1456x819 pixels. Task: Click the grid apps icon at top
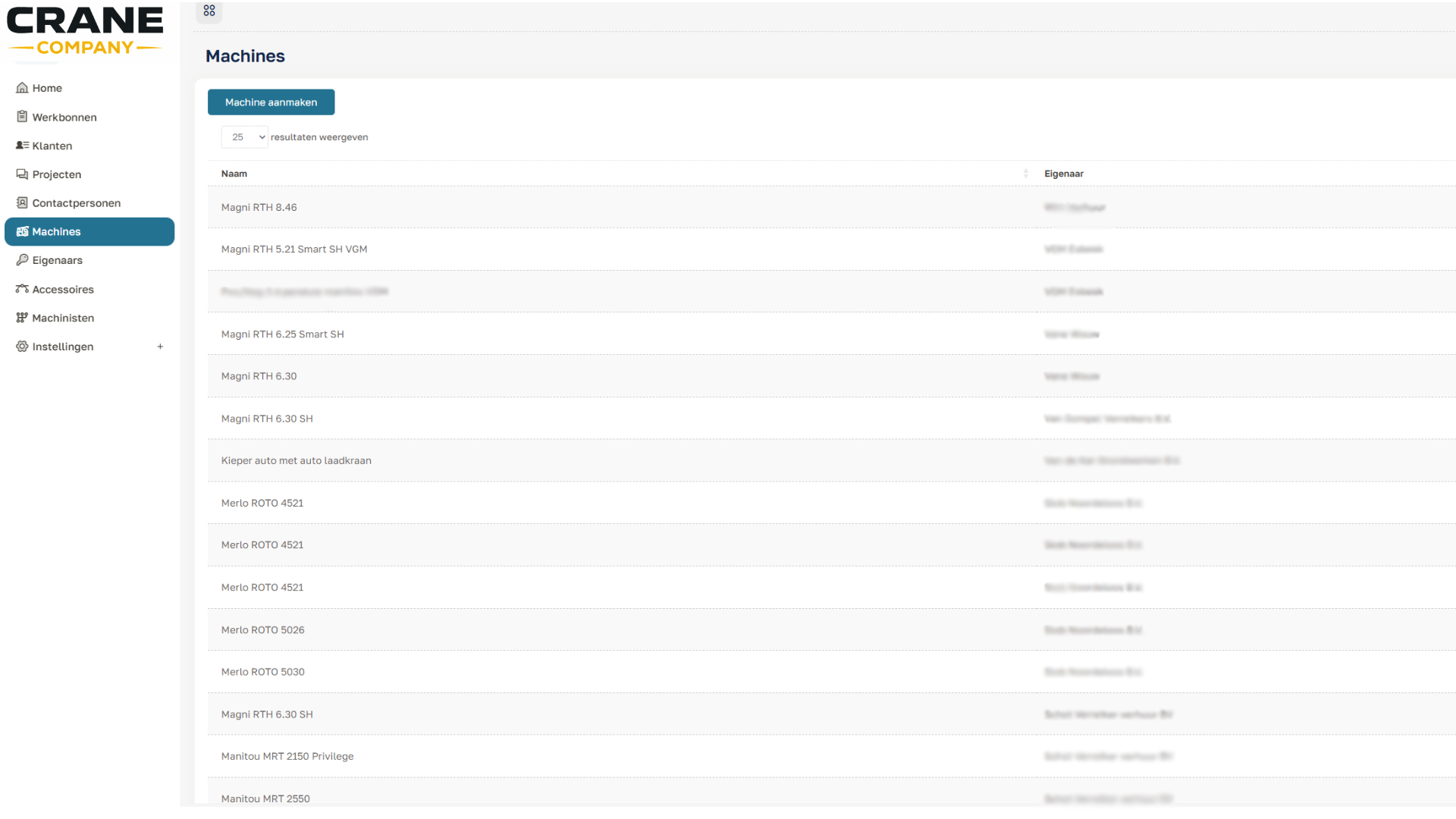coord(209,11)
